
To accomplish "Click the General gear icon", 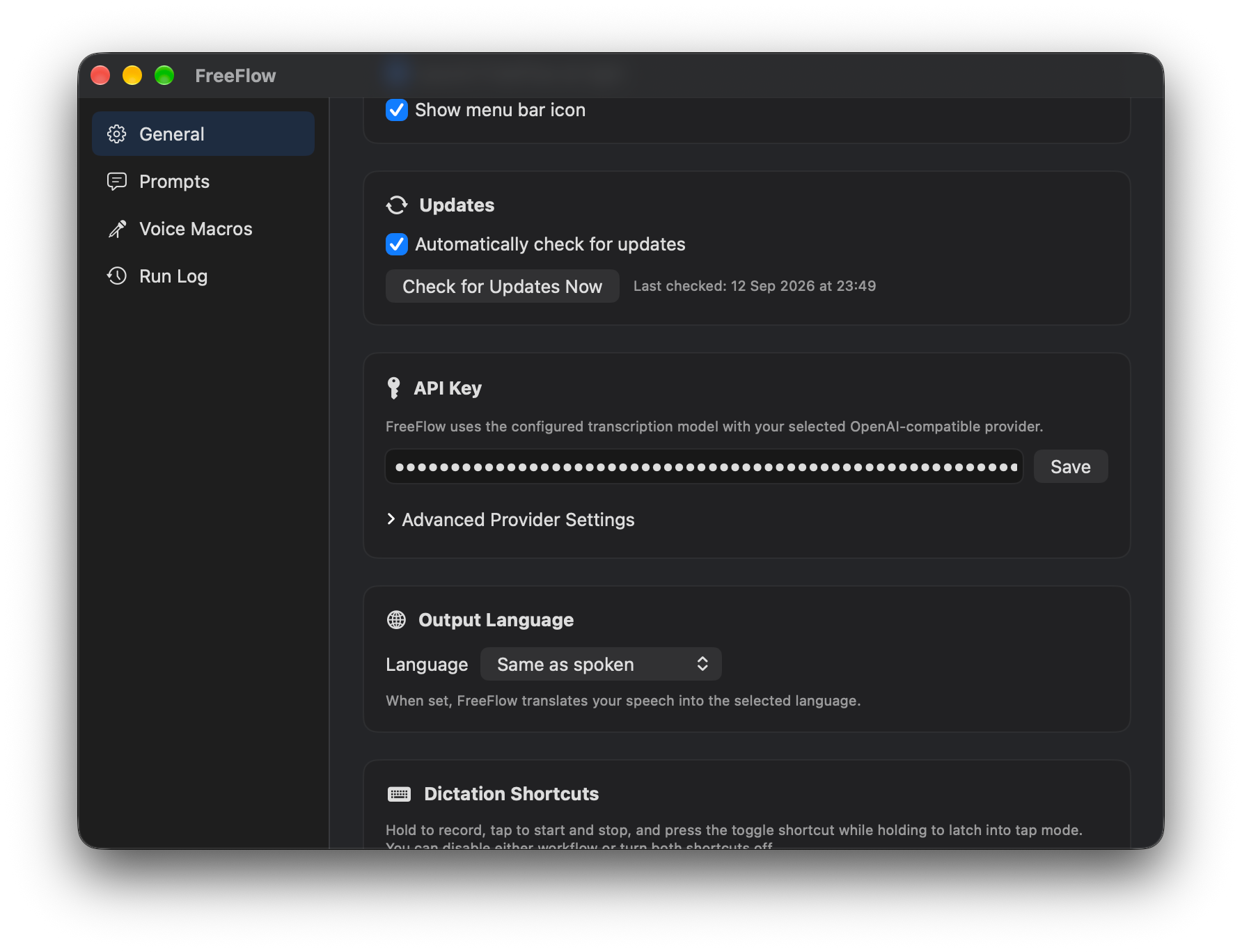I will (117, 134).
